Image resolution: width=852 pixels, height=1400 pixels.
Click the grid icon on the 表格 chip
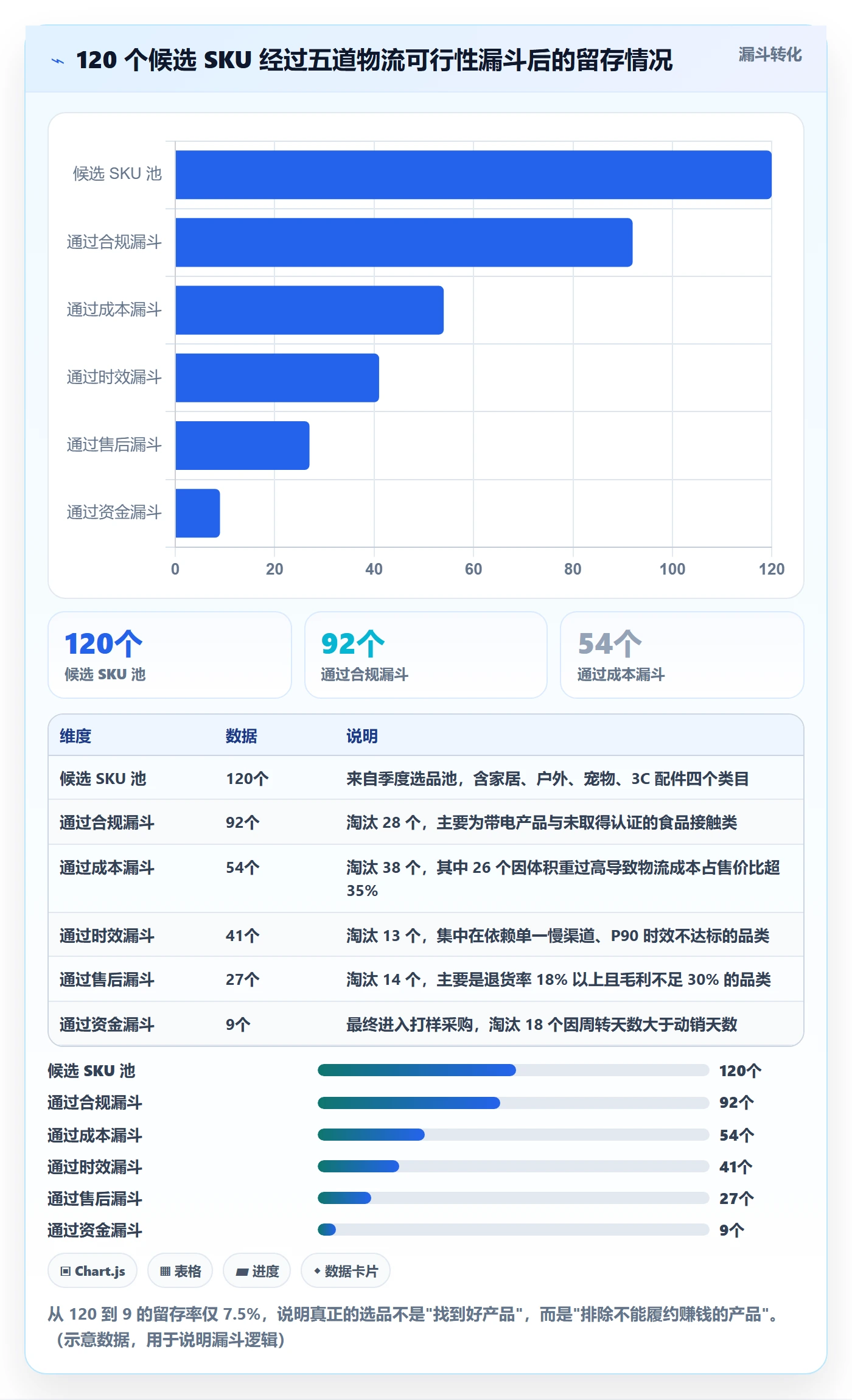[x=165, y=1271]
